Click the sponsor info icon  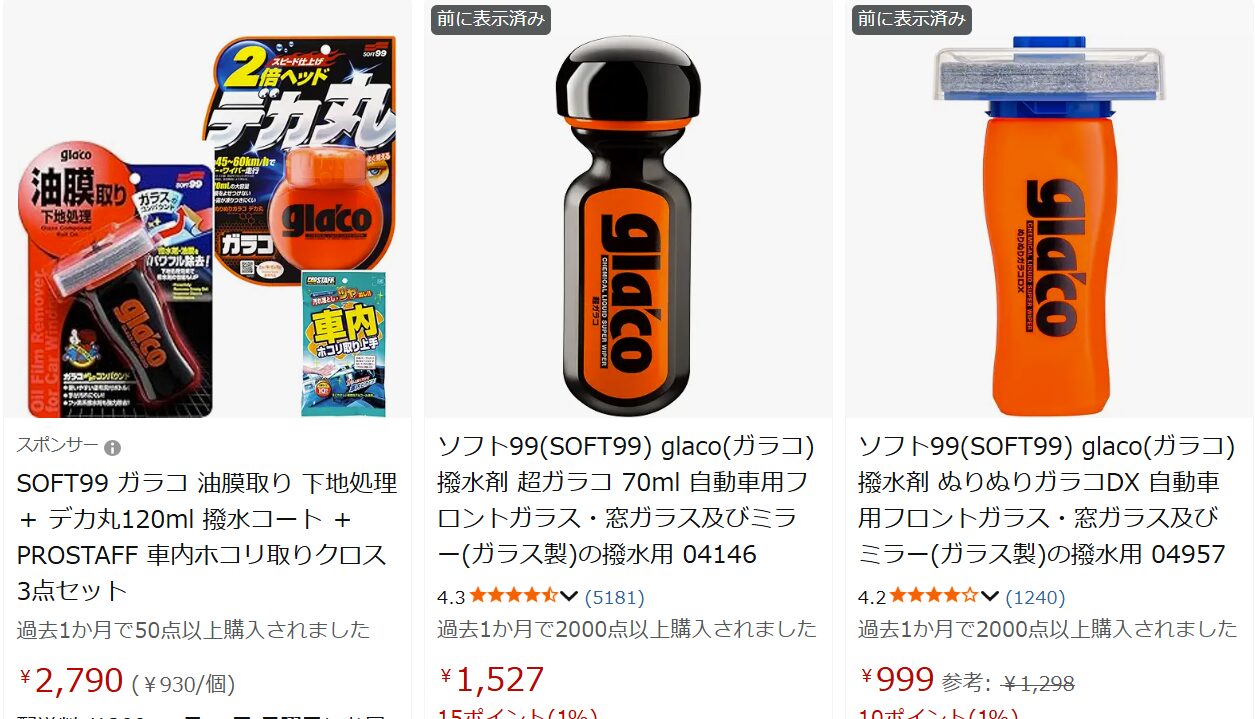click(x=113, y=447)
